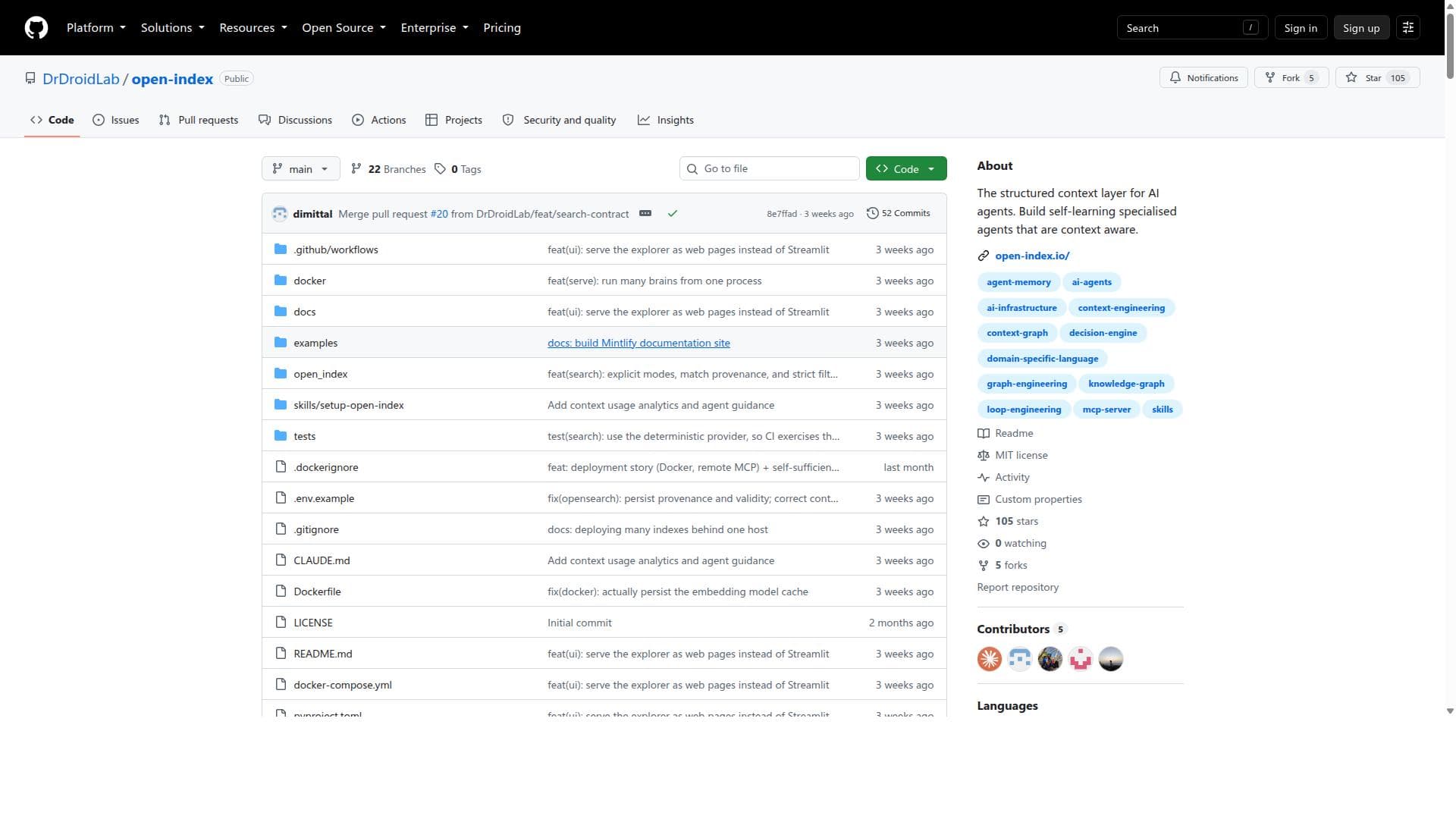Expand the Solutions menu

(x=173, y=28)
